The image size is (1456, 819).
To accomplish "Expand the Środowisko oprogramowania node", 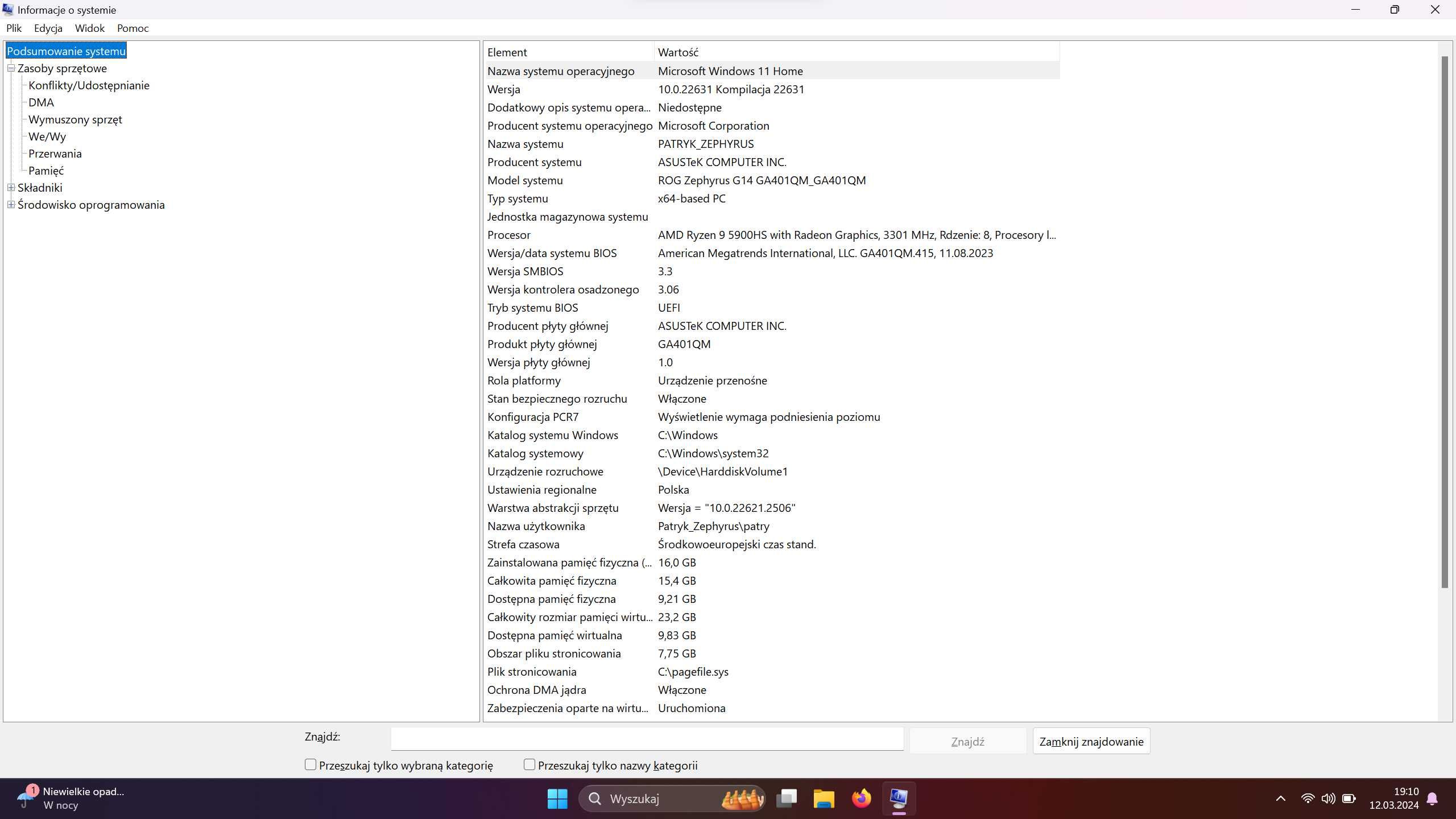I will (x=11, y=205).
